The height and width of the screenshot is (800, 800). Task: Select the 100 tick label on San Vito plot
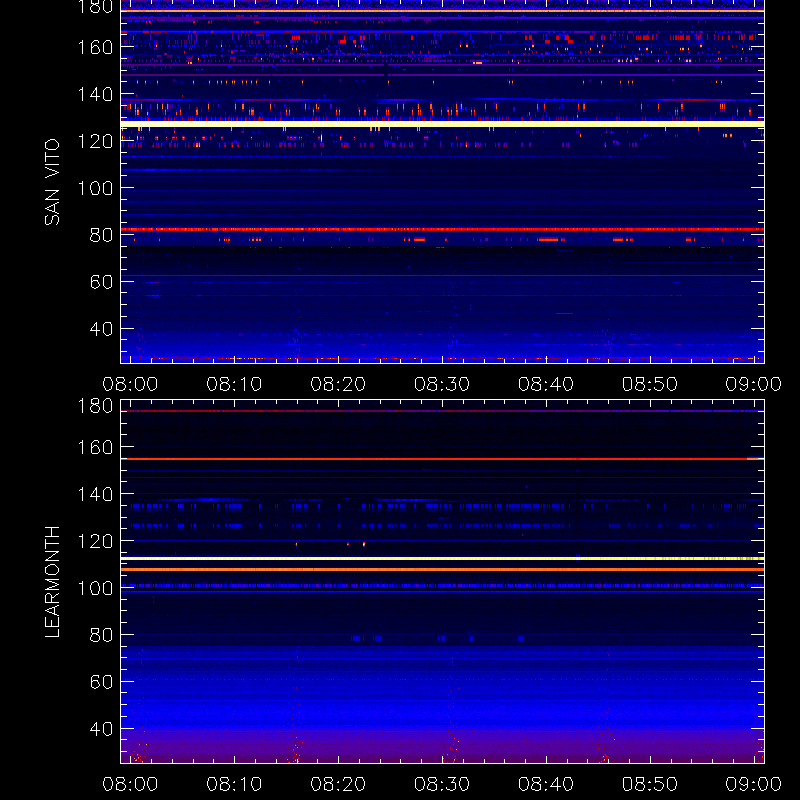click(95, 188)
